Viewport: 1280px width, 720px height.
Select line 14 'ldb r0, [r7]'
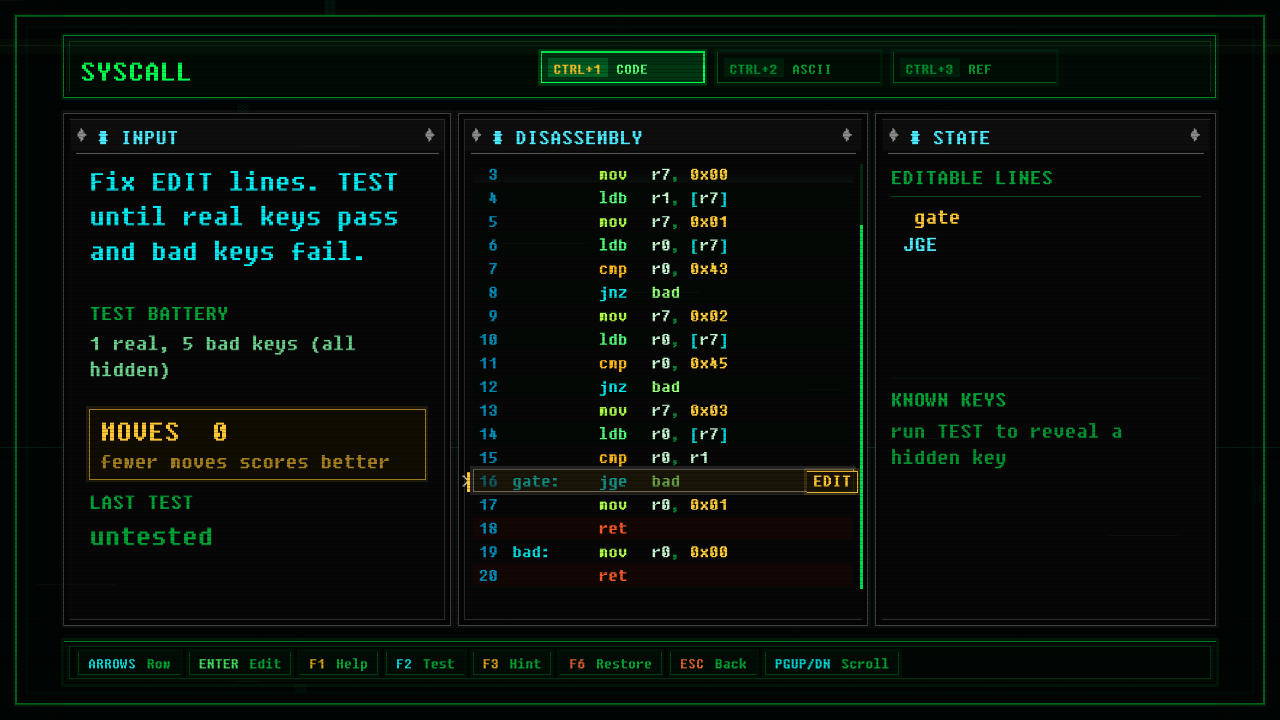664,434
